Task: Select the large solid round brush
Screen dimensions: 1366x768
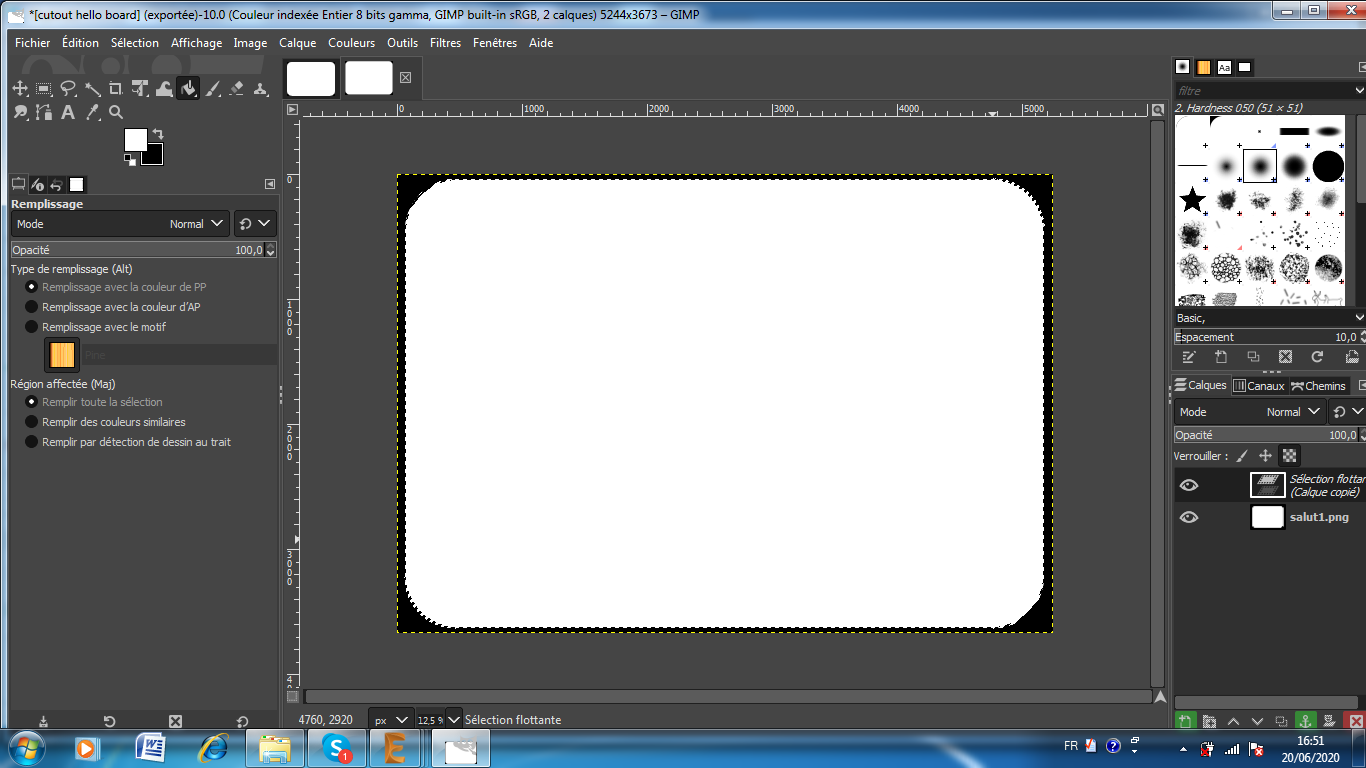Action: tap(1328, 166)
